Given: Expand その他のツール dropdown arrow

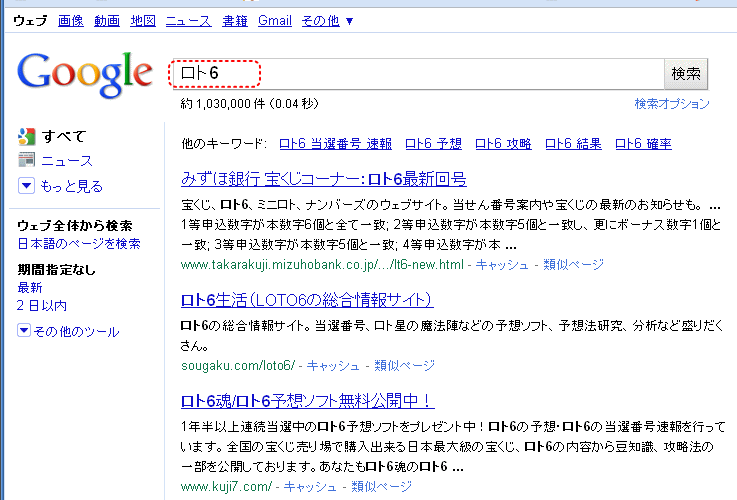Looking at the screenshot, I should (x=24, y=330).
